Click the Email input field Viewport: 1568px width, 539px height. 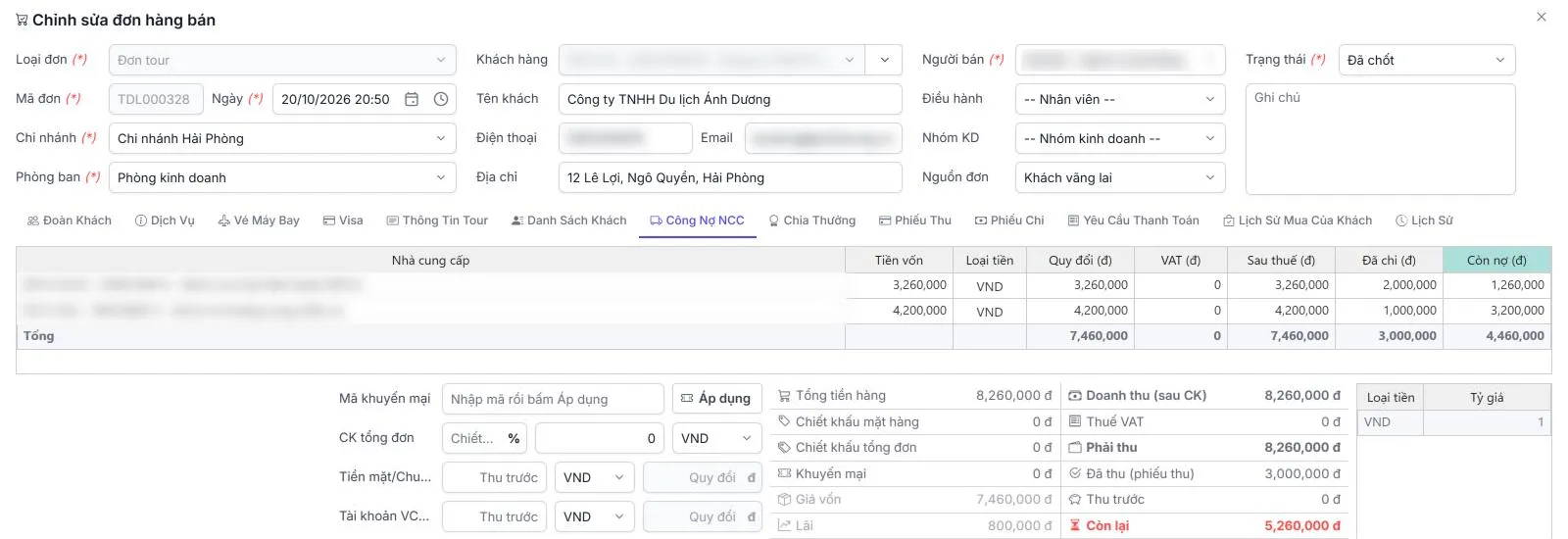(823, 138)
